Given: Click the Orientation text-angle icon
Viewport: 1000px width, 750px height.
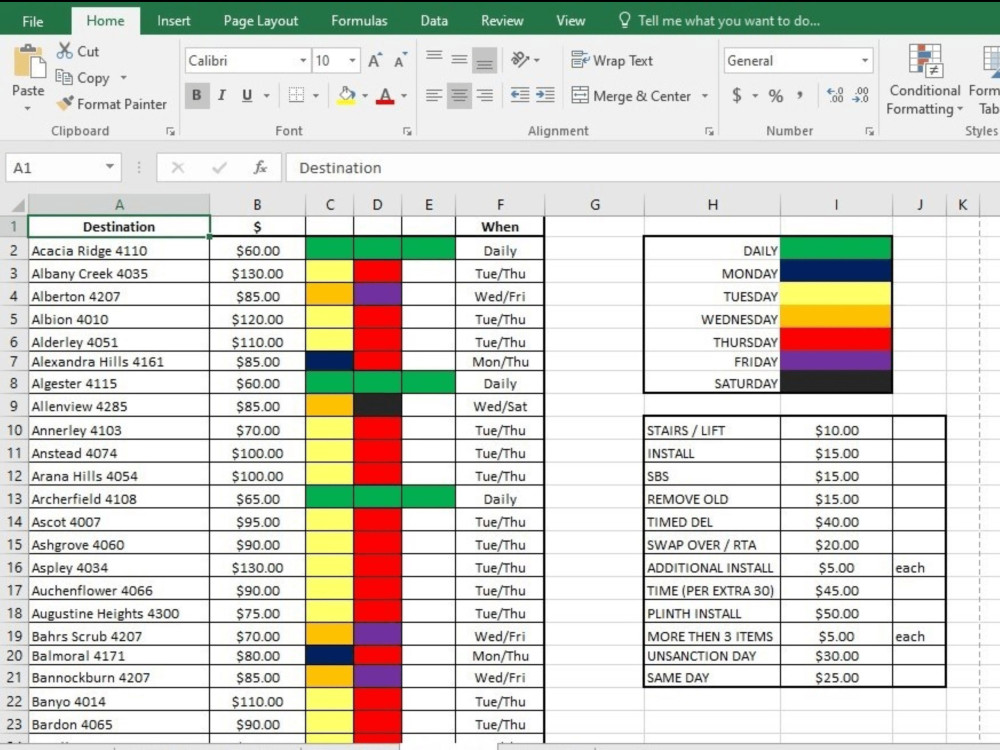Looking at the screenshot, I should 520,60.
